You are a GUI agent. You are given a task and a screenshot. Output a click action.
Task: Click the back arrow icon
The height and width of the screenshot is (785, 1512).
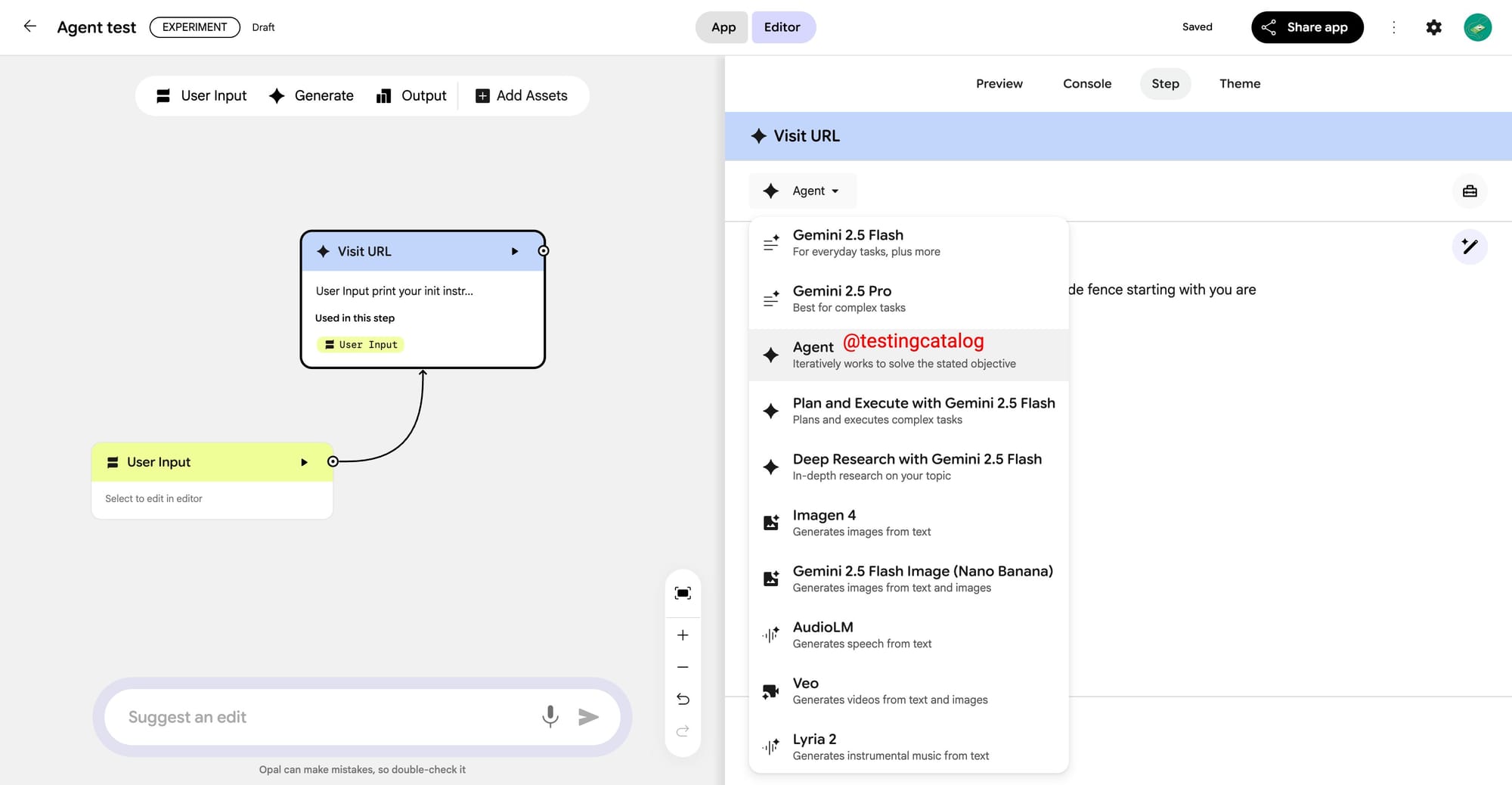point(29,26)
